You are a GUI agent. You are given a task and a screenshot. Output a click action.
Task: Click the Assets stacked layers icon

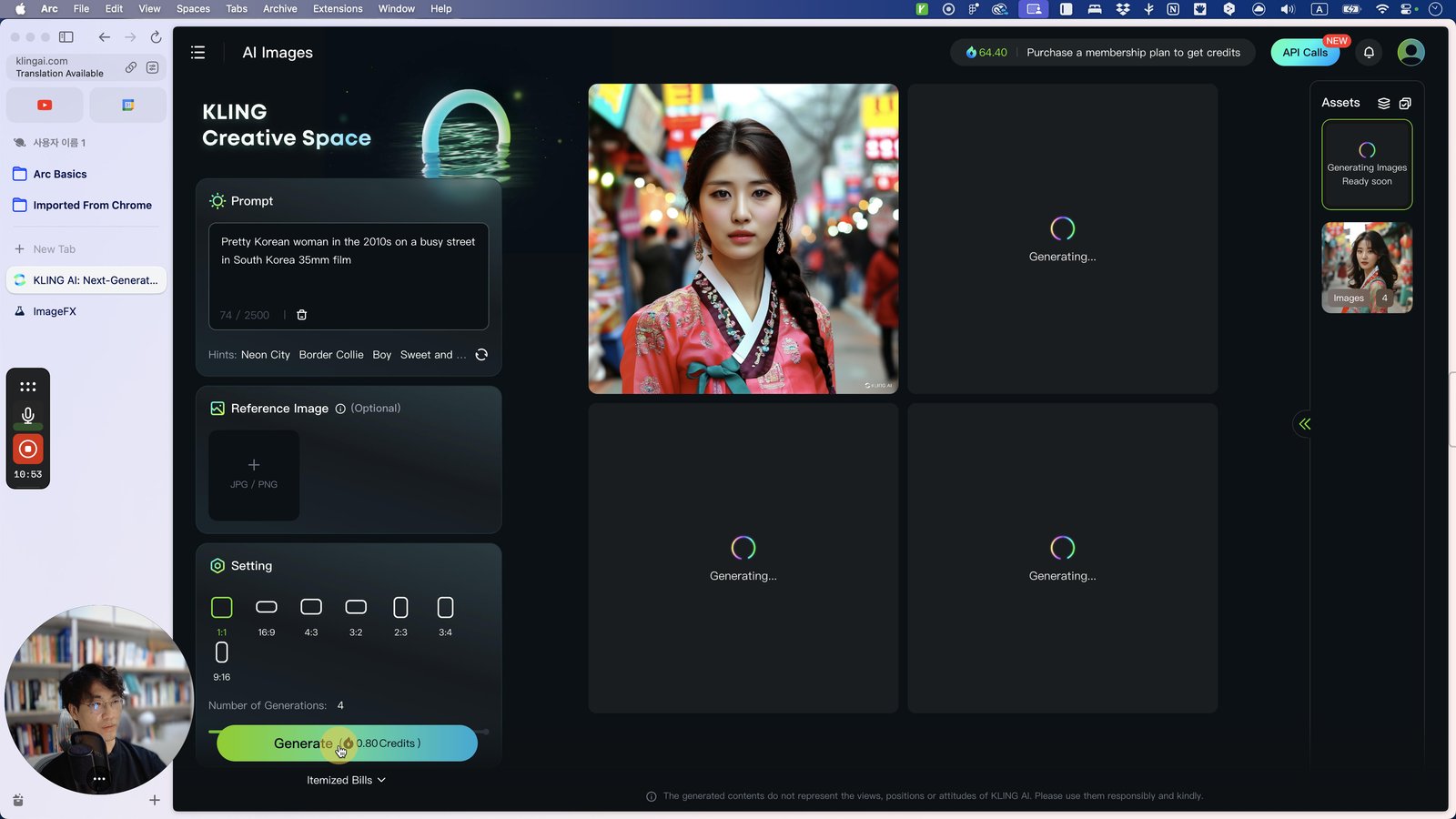point(1383,103)
